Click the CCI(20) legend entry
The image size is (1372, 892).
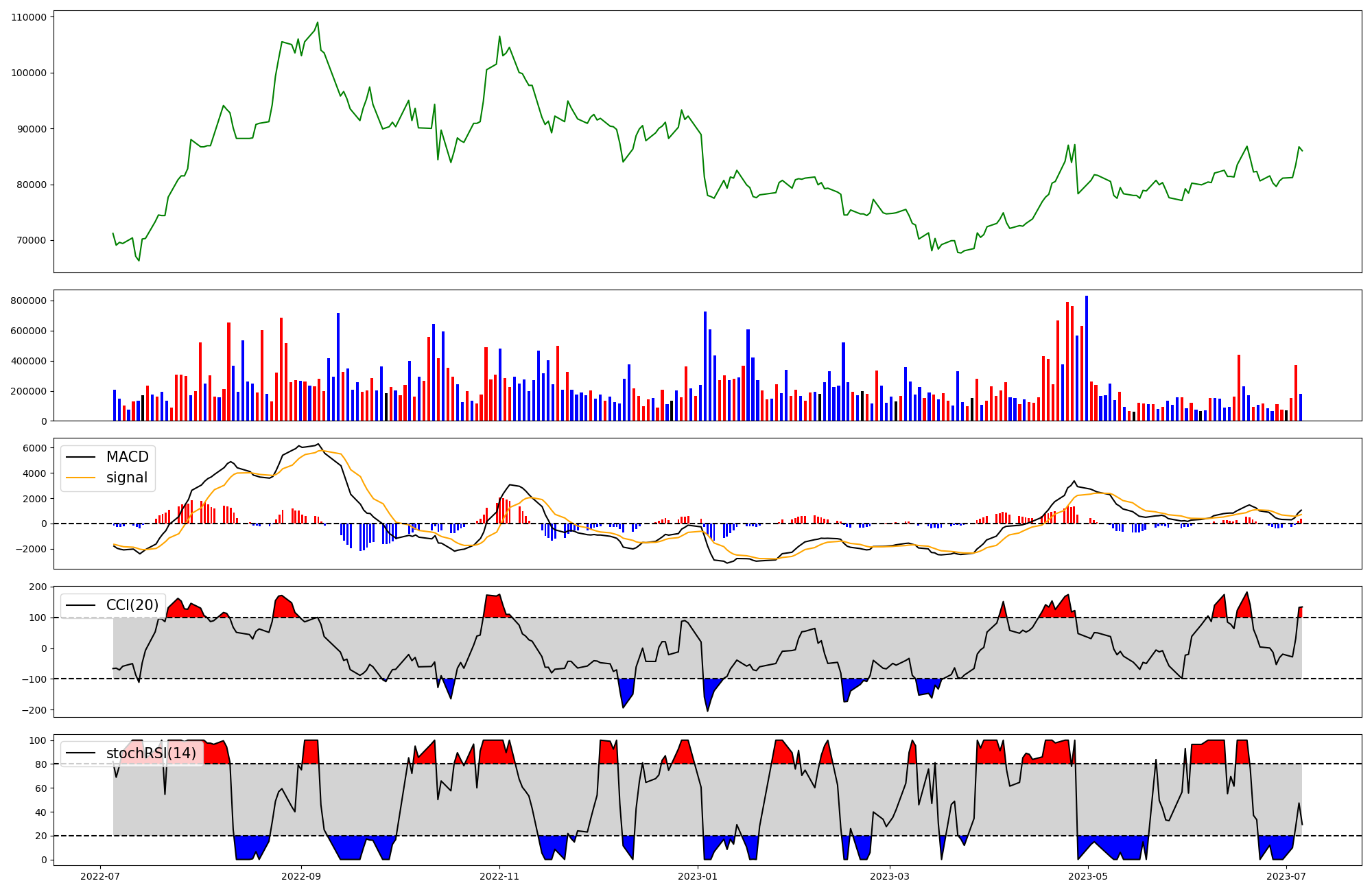click(x=132, y=605)
